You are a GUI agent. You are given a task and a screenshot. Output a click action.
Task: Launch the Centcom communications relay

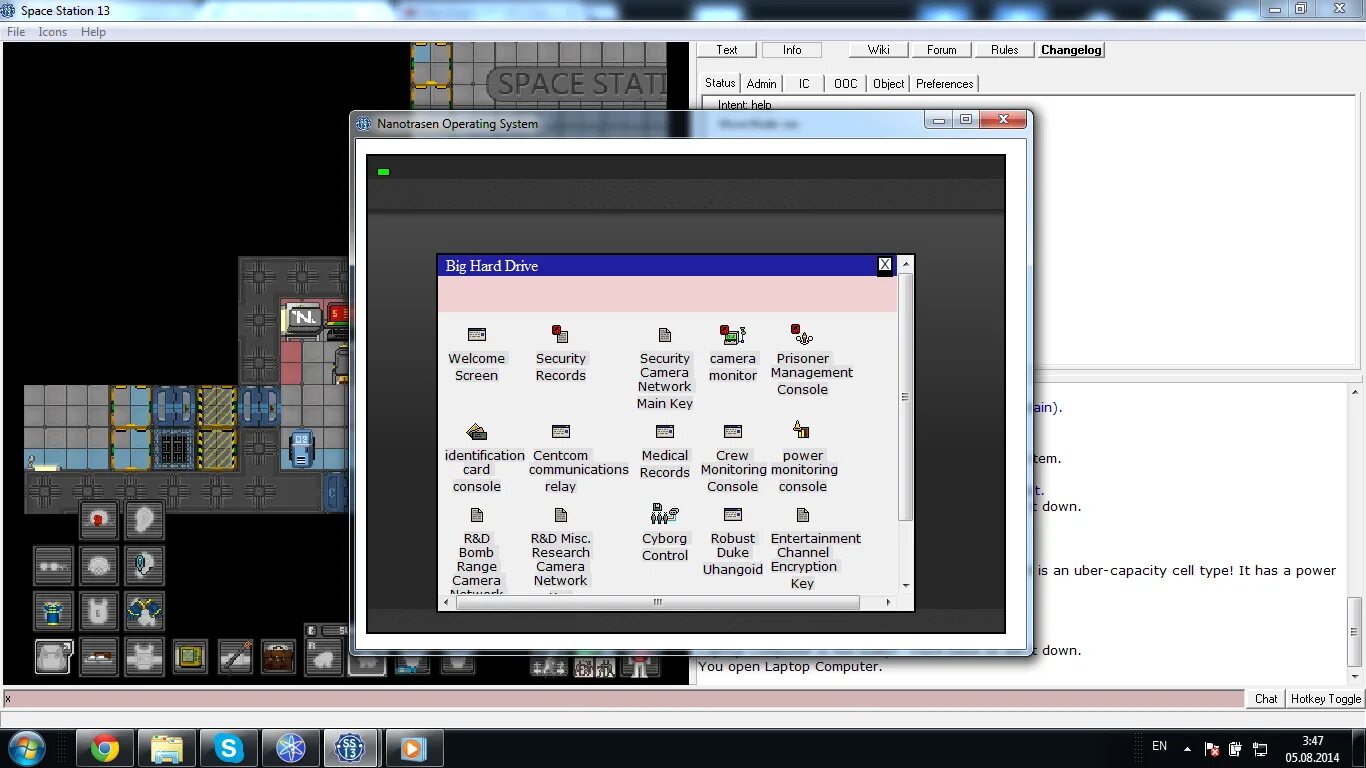click(x=560, y=431)
